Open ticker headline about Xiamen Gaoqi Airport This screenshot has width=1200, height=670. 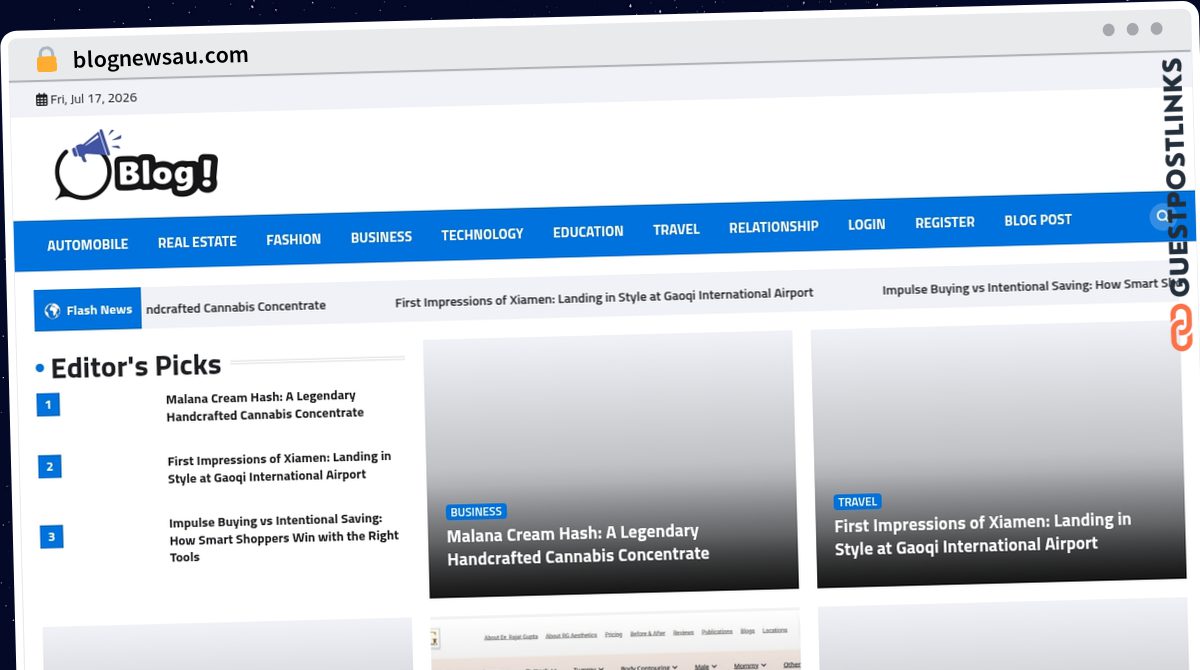(x=604, y=297)
